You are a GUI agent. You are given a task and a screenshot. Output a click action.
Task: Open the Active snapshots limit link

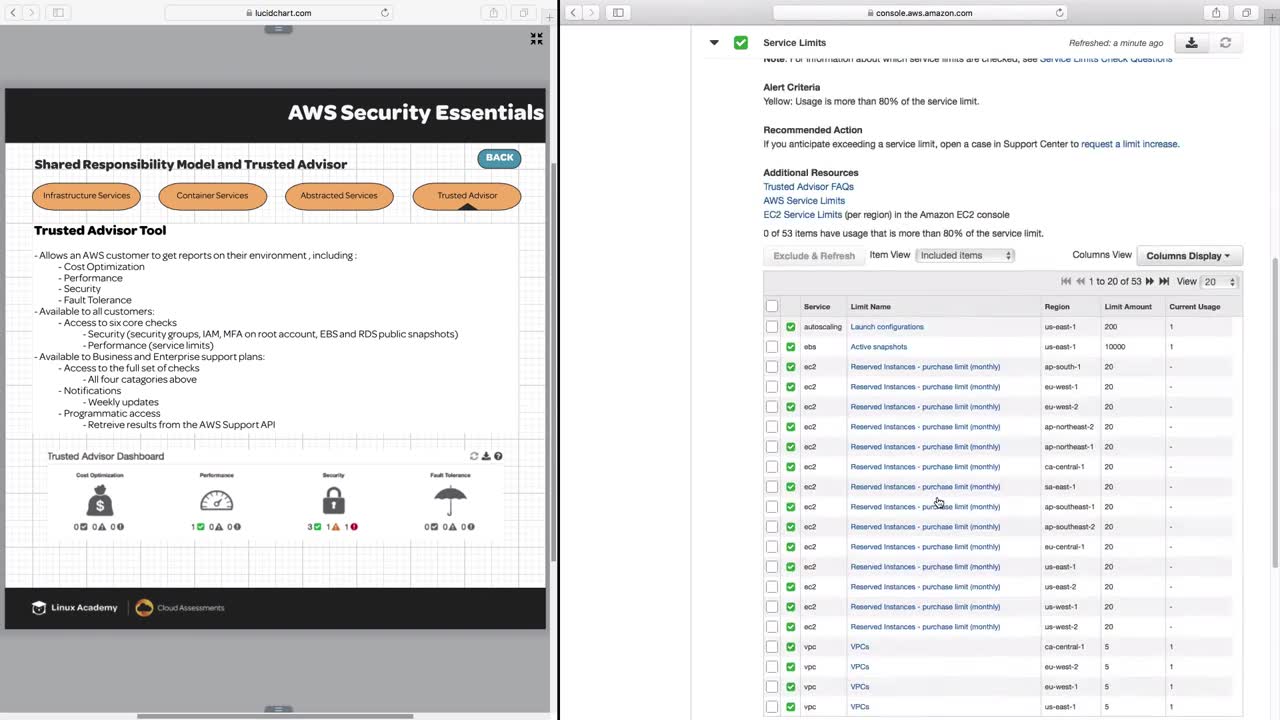[x=879, y=347]
